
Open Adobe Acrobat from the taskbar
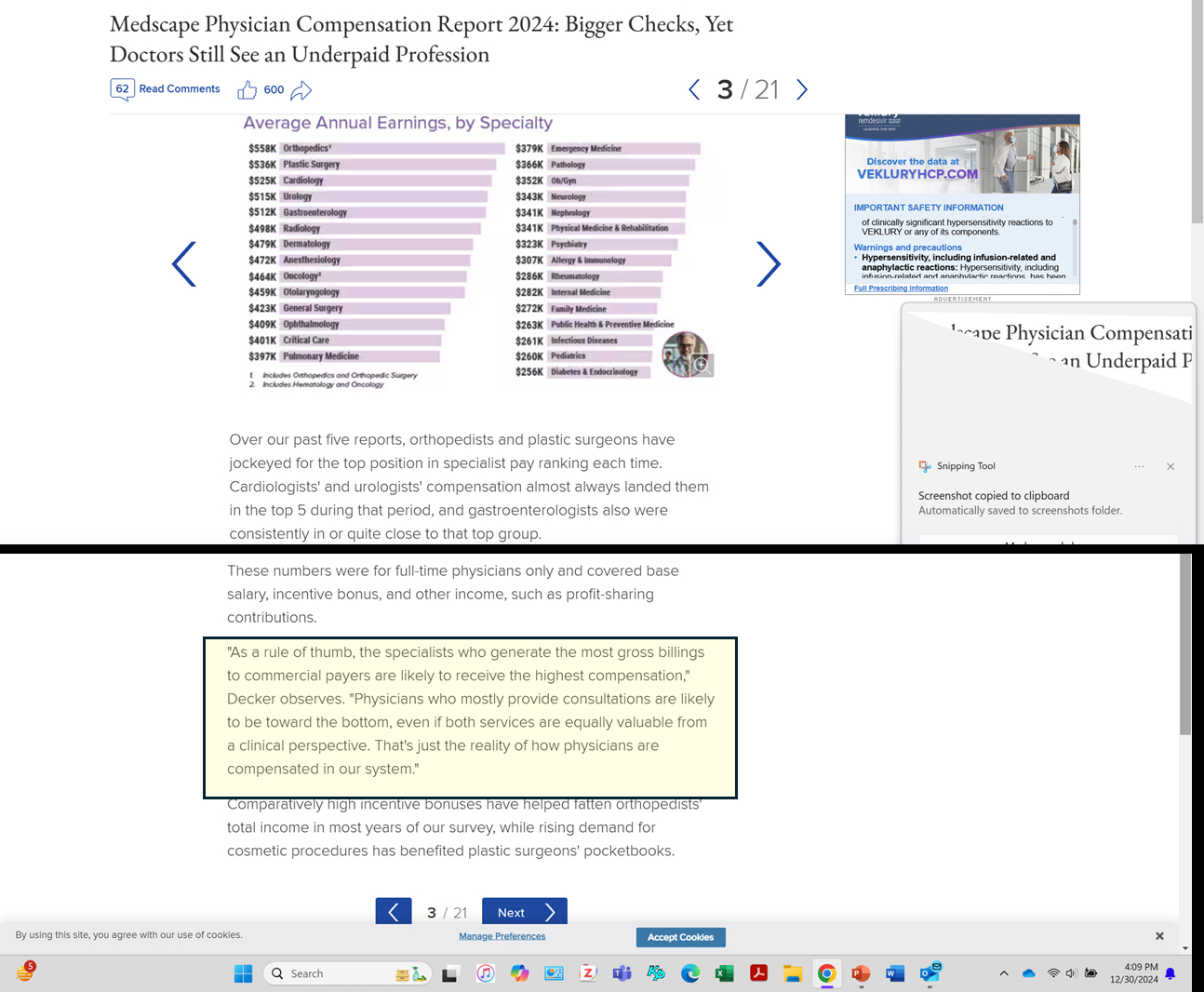[758, 973]
